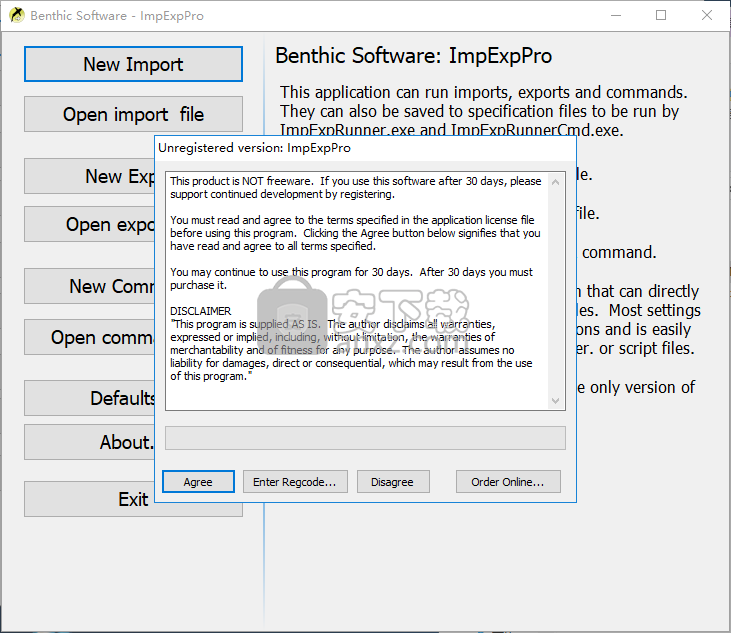The height and width of the screenshot is (633, 731).
Task: Click the New Export button
Action: (x=90, y=176)
